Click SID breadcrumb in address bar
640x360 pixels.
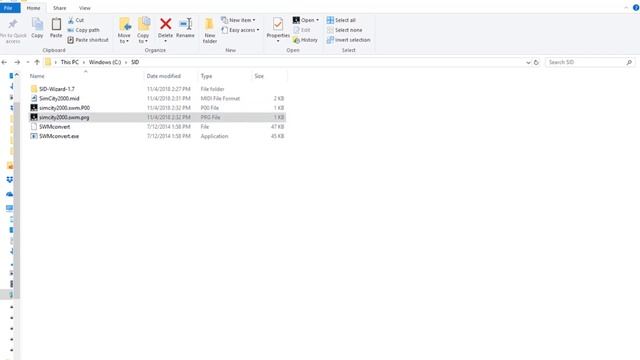[135, 62]
